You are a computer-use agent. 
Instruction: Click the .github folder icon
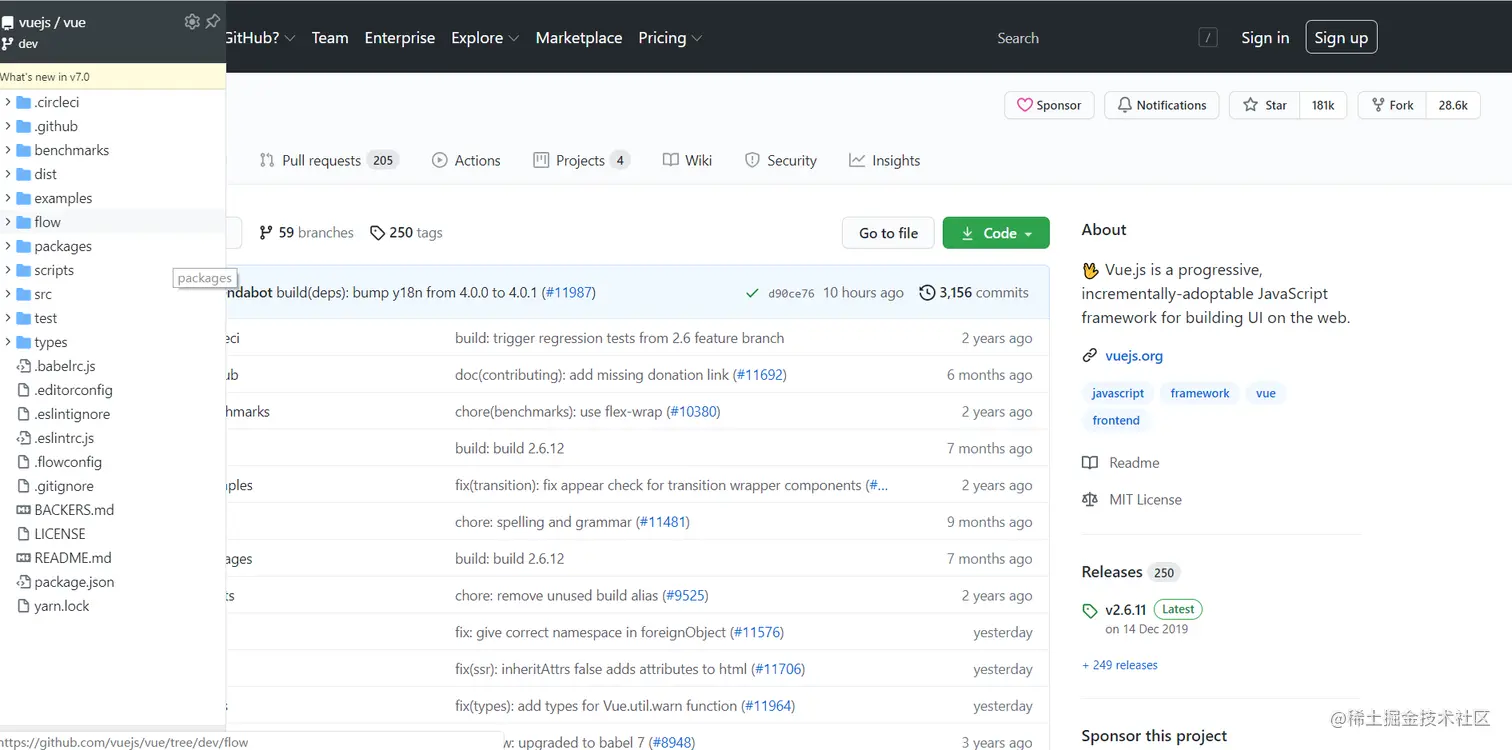(24, 126)
